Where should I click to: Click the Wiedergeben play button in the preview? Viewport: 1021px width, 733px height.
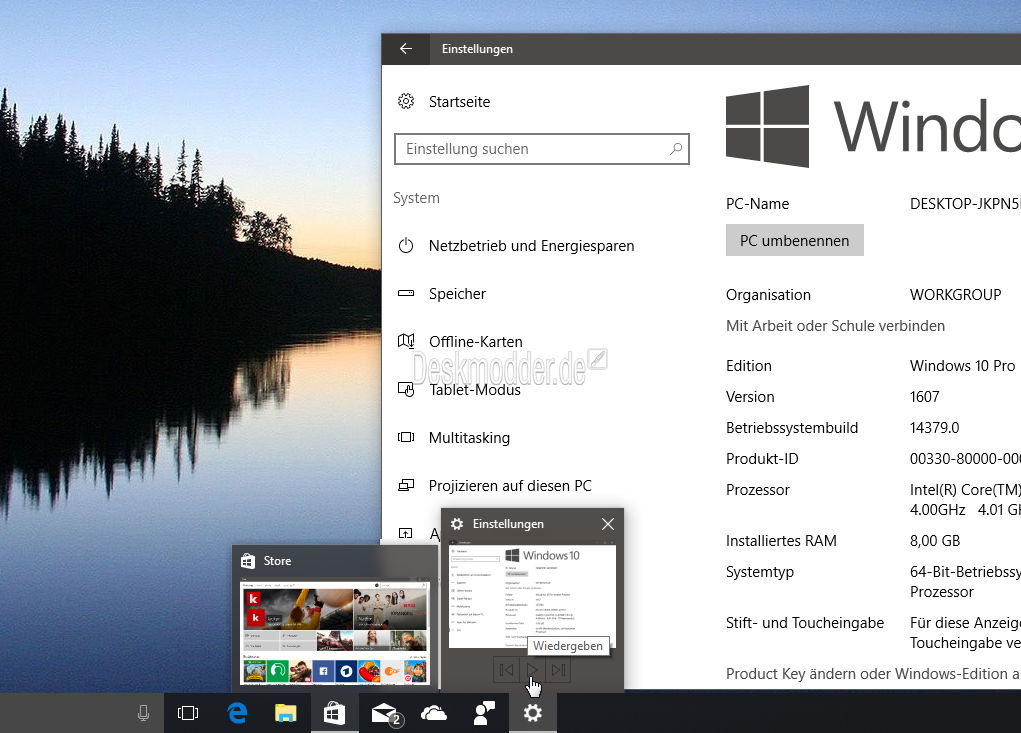coord(532,670)
